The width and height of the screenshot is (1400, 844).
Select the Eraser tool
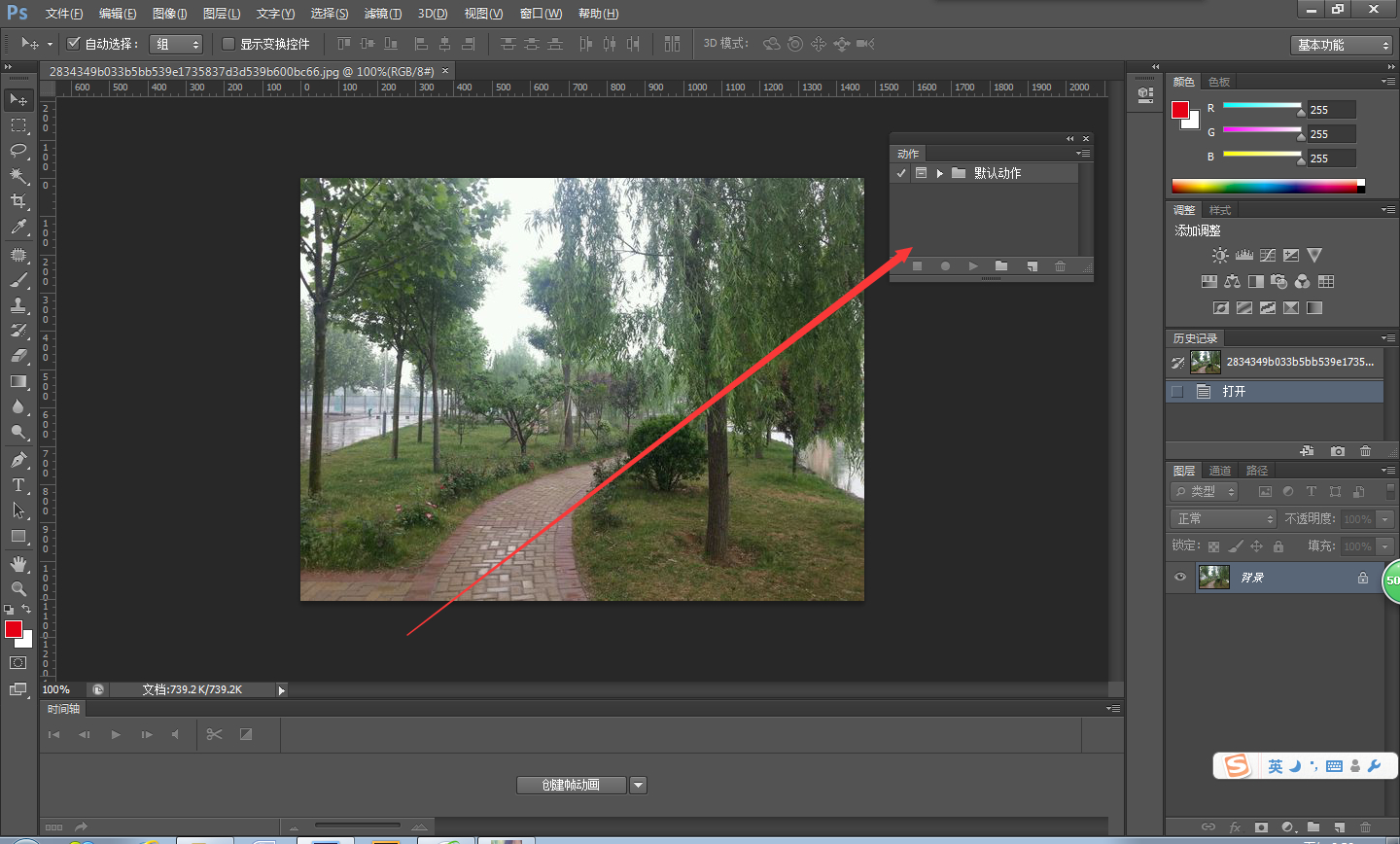coord(18,356)
